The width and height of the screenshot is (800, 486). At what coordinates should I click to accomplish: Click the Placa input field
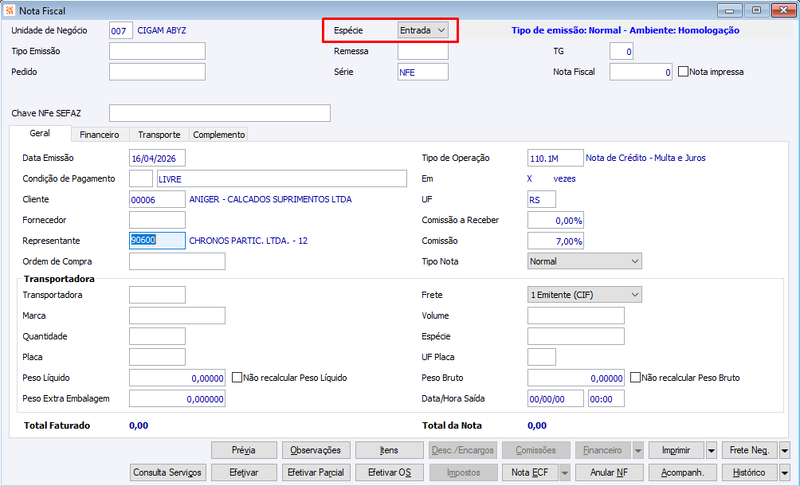click(x=157, y=357)
